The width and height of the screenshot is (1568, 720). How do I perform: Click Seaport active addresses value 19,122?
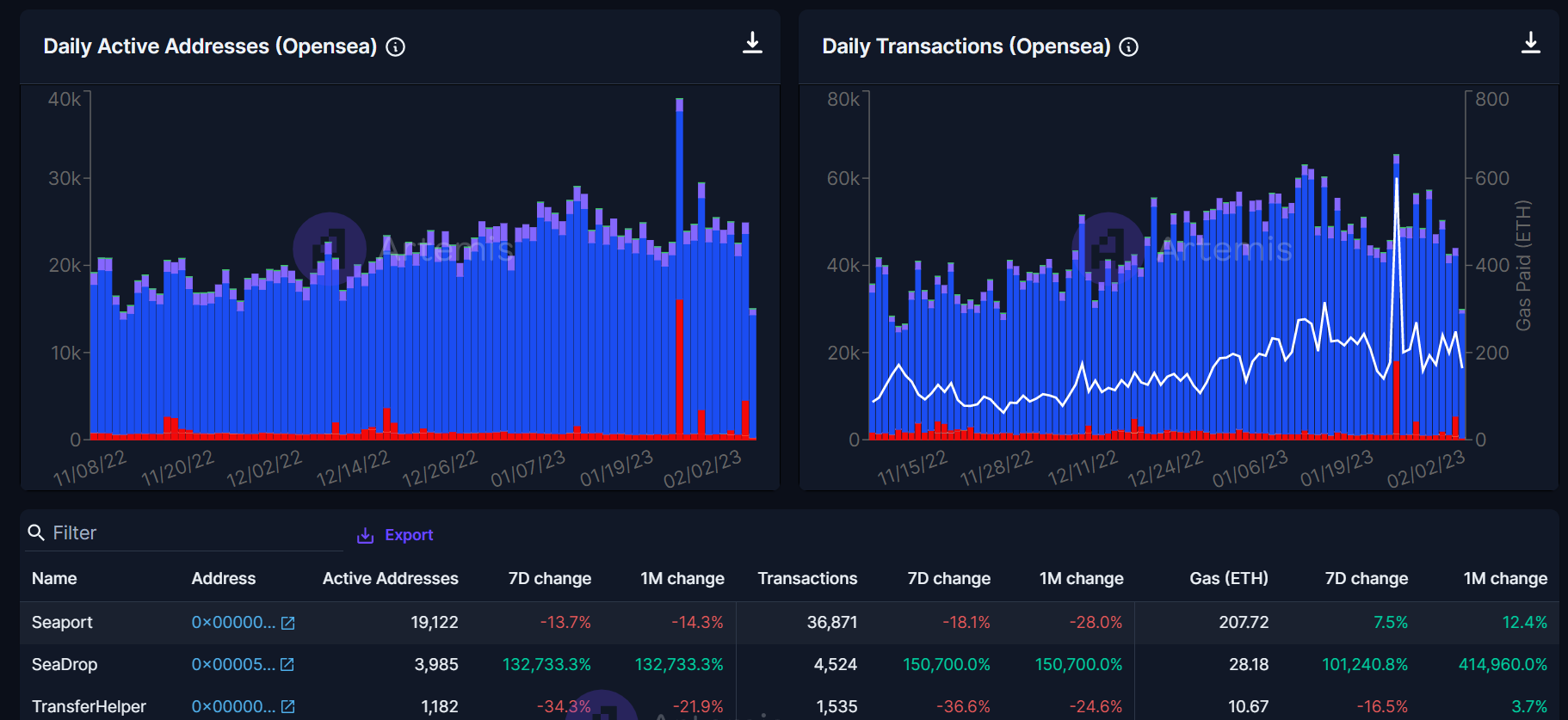(x=435, y=622)
